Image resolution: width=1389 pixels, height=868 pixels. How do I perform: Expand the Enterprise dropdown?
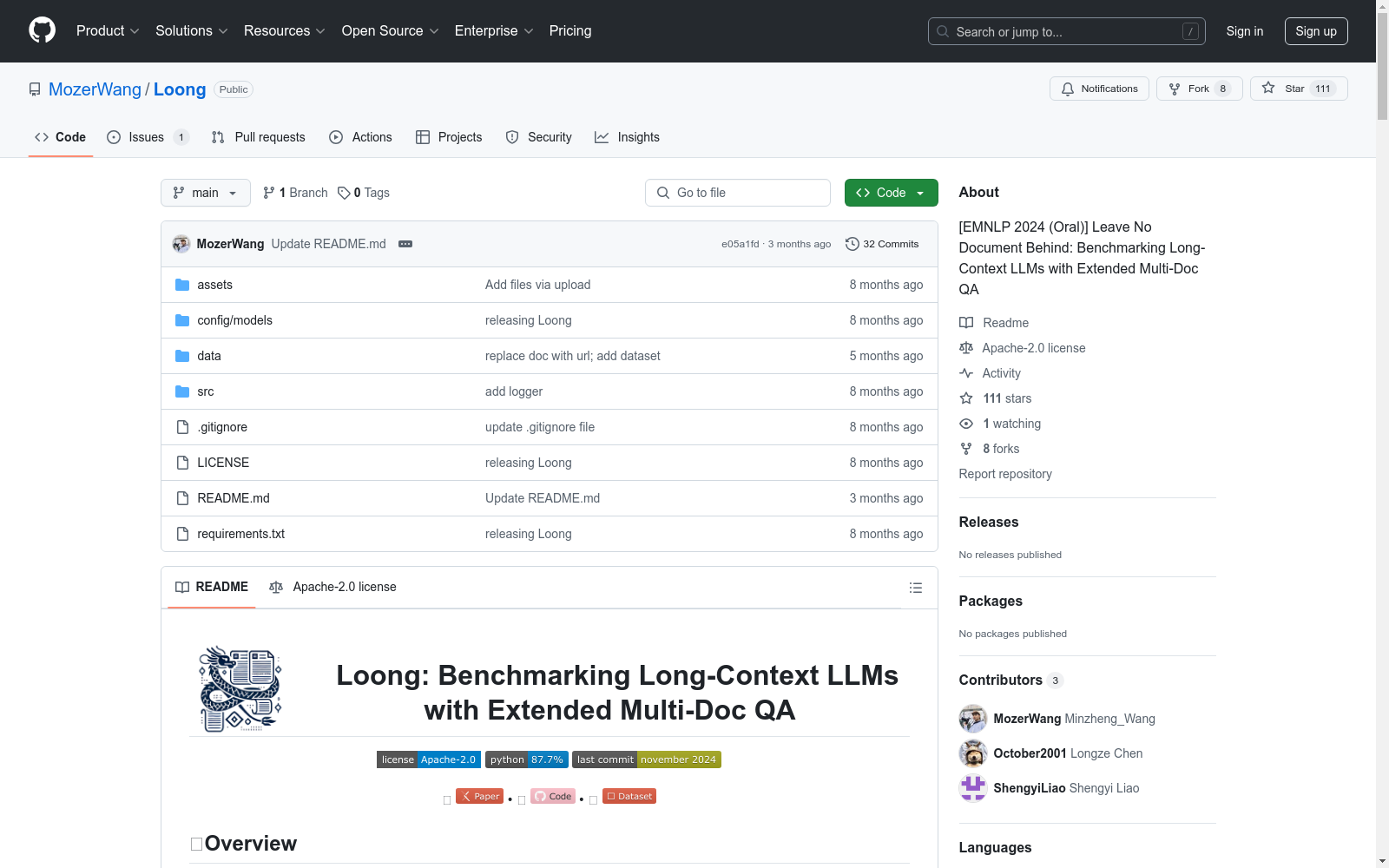[x=495, y=31]
